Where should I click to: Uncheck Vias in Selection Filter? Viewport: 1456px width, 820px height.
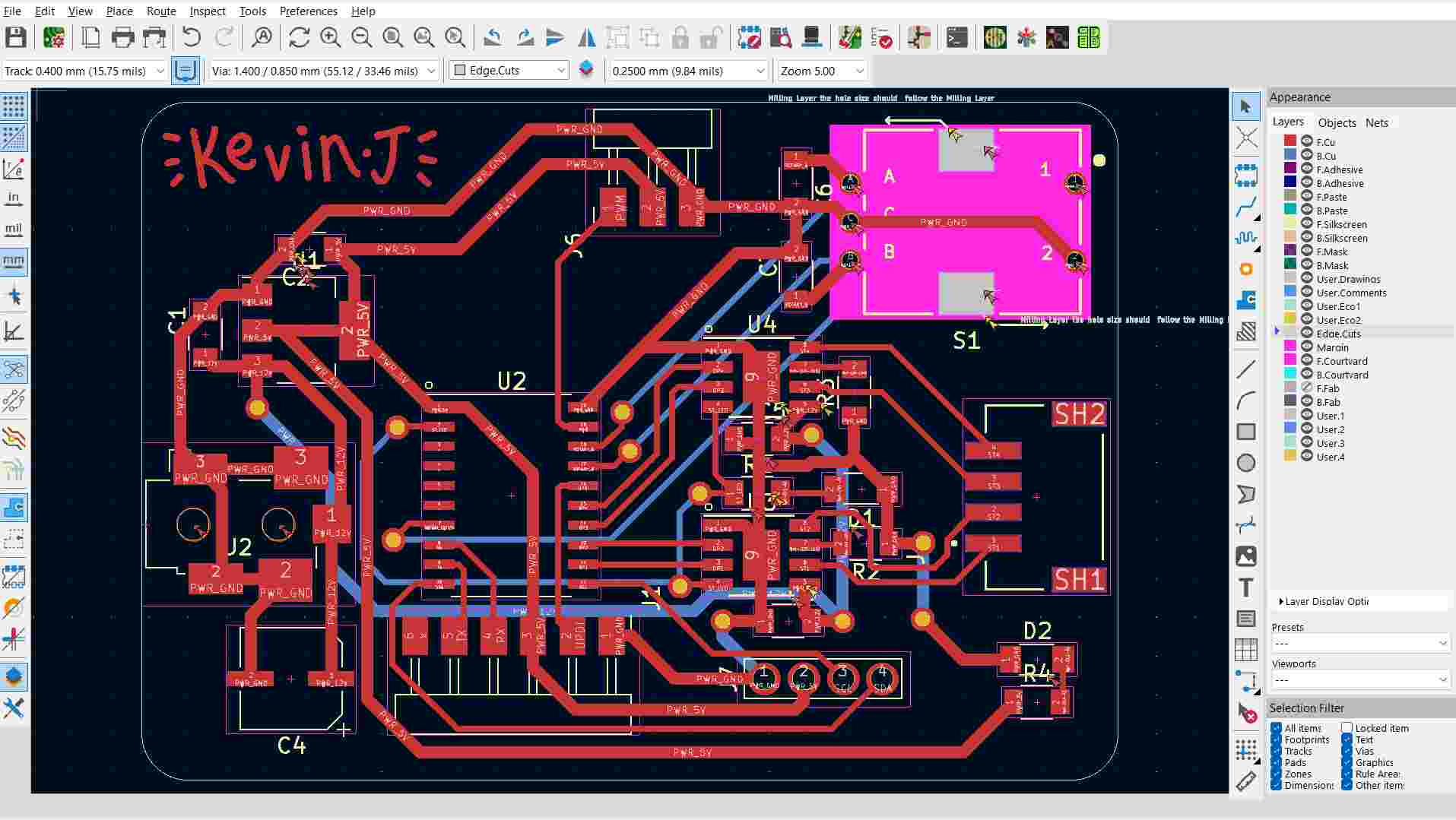[1347, 751]
